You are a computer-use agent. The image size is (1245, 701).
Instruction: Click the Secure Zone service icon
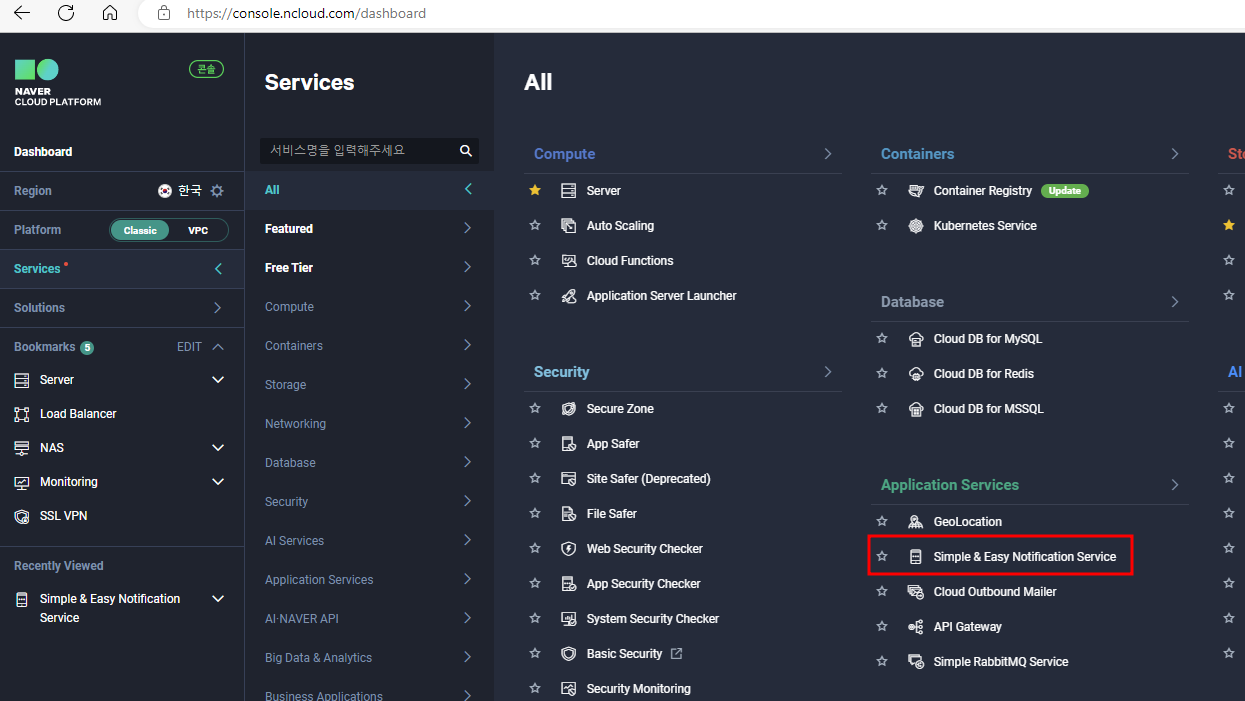569,409
